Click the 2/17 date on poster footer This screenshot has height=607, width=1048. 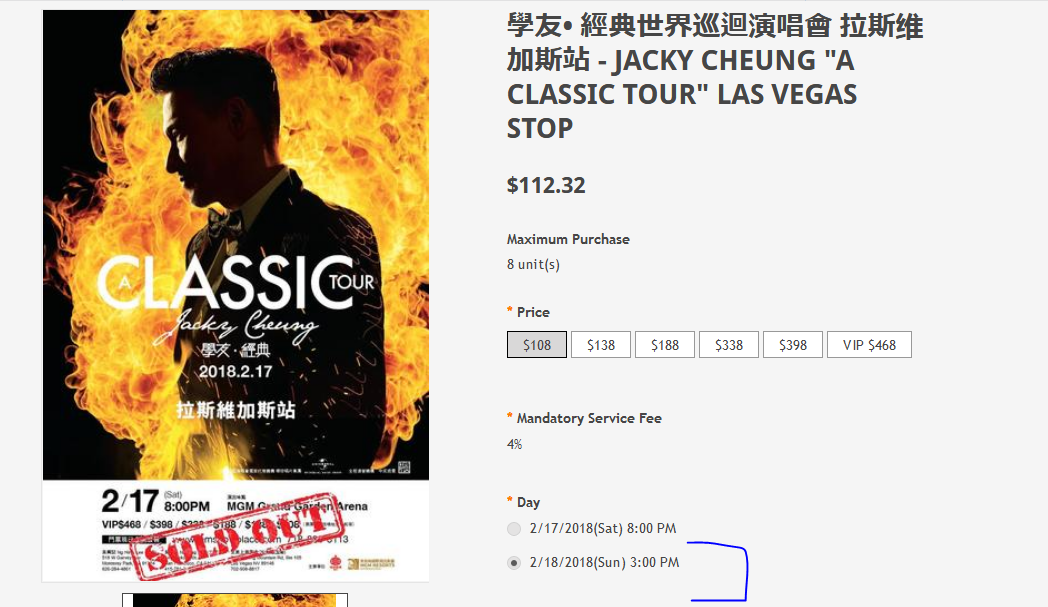pyautogui.click(x=130, y=501)
